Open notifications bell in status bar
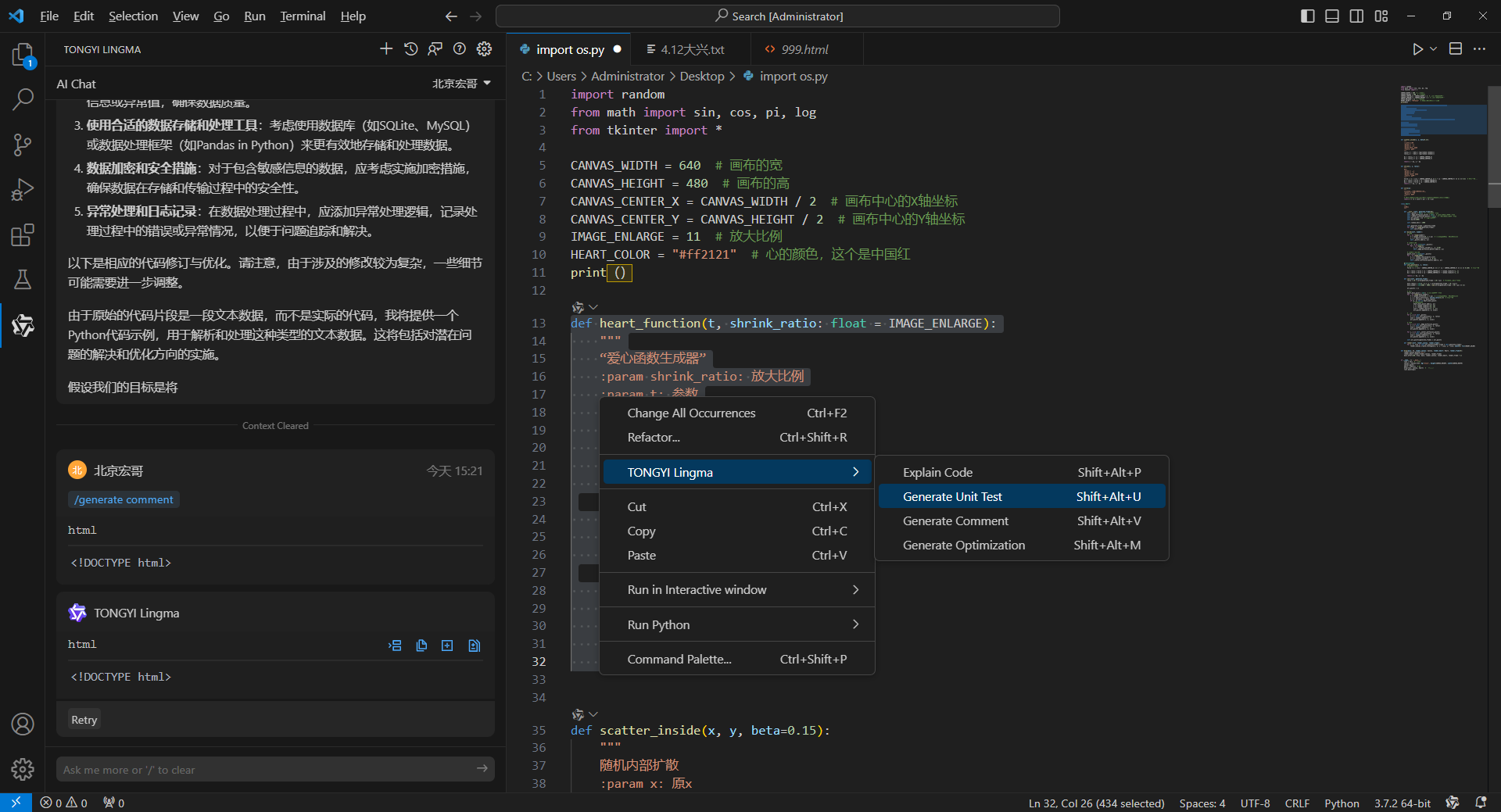 (x=1481, y=803)
